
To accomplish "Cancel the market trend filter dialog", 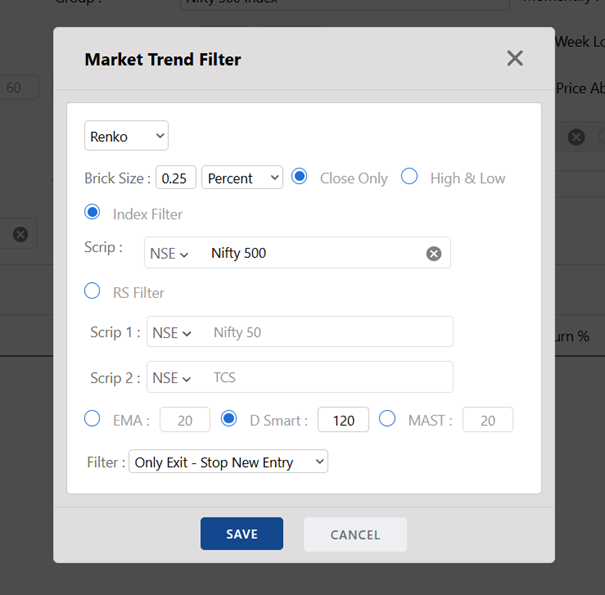I will (355, 534).
